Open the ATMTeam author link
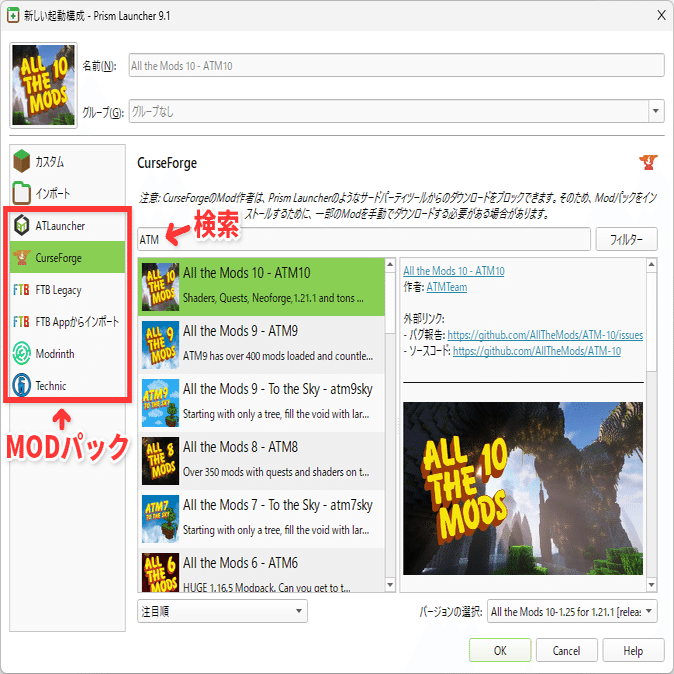Viewport: 674px width, 674px height. pos(447,287)
